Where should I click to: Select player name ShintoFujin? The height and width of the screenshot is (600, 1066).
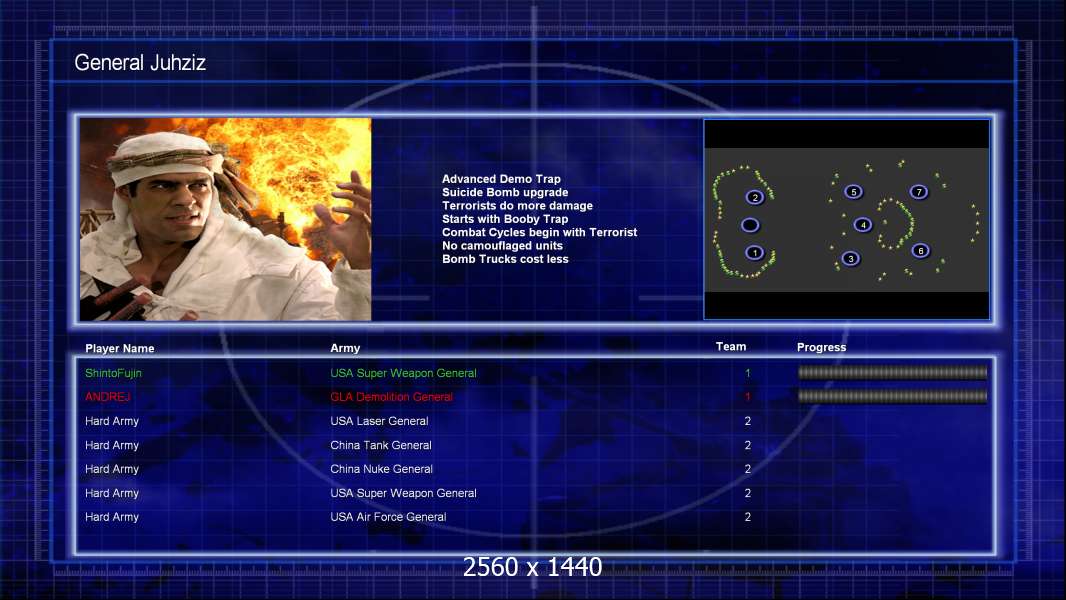tap(114, 373)
